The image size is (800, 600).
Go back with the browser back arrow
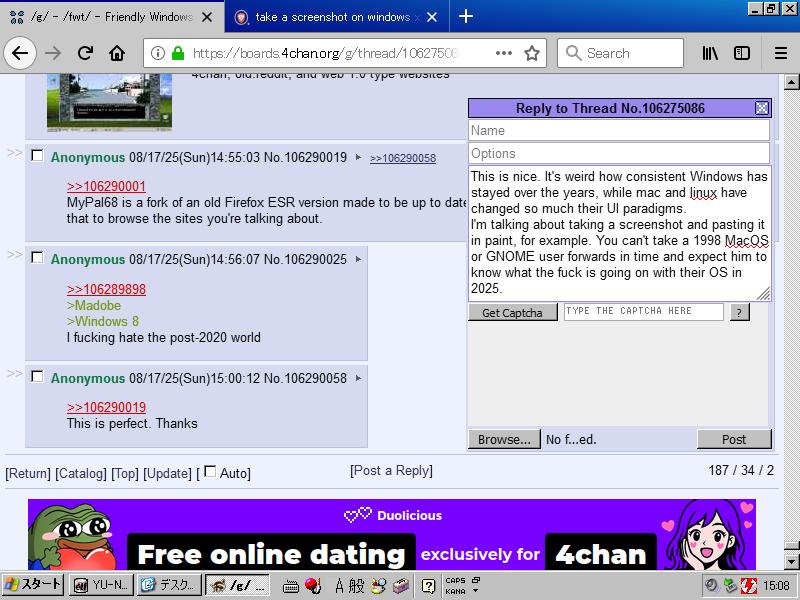click(19, 53)
